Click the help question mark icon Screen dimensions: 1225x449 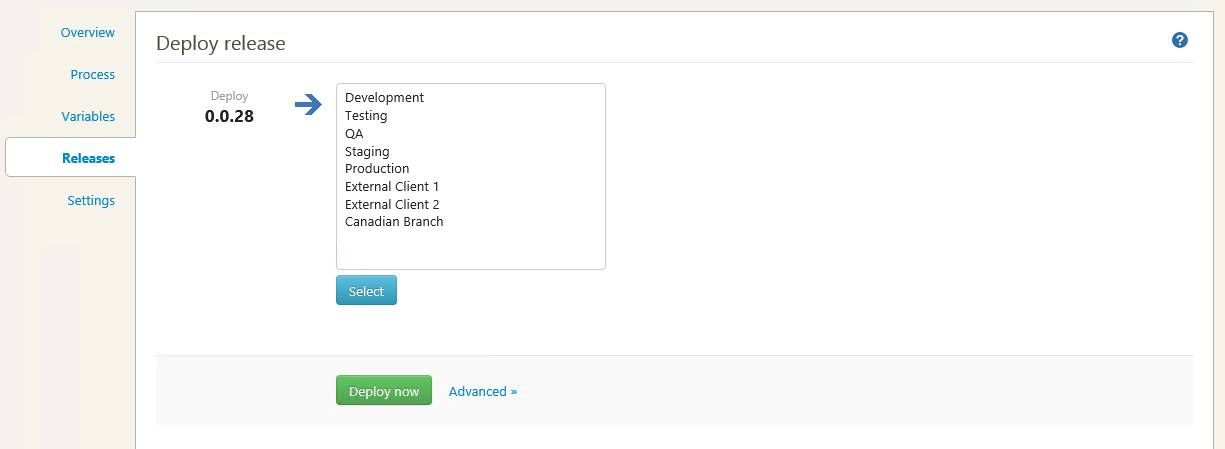tap(1180, 41)
